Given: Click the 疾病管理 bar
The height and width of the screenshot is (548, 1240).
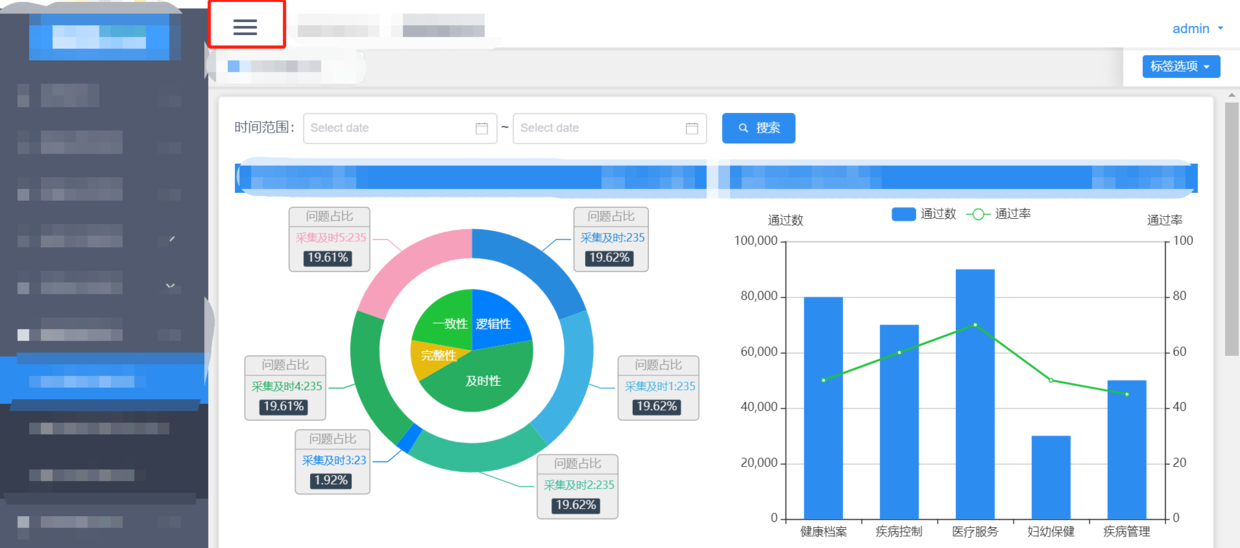Looking at the screenshot, I should pyautogui.click(x=1127, y=449).
